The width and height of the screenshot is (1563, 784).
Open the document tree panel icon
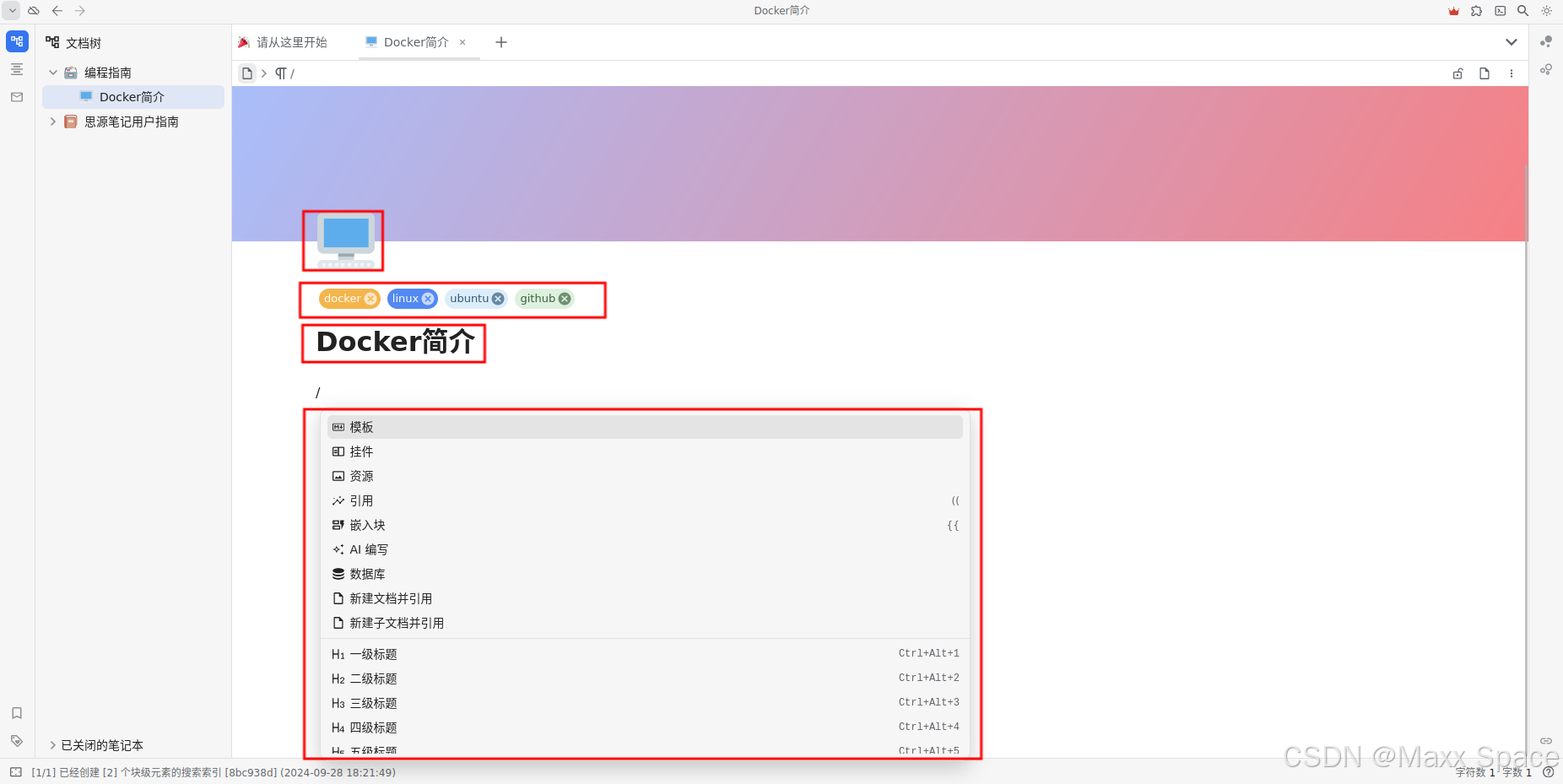(17, 41)
